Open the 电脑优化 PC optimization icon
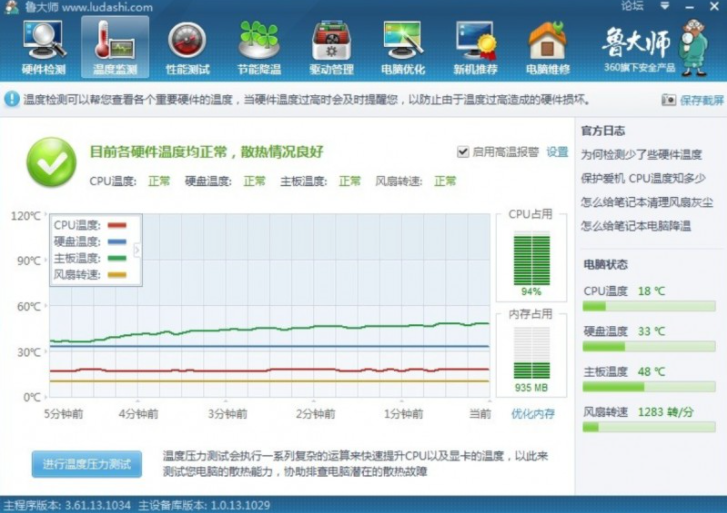 click(403, 47)
